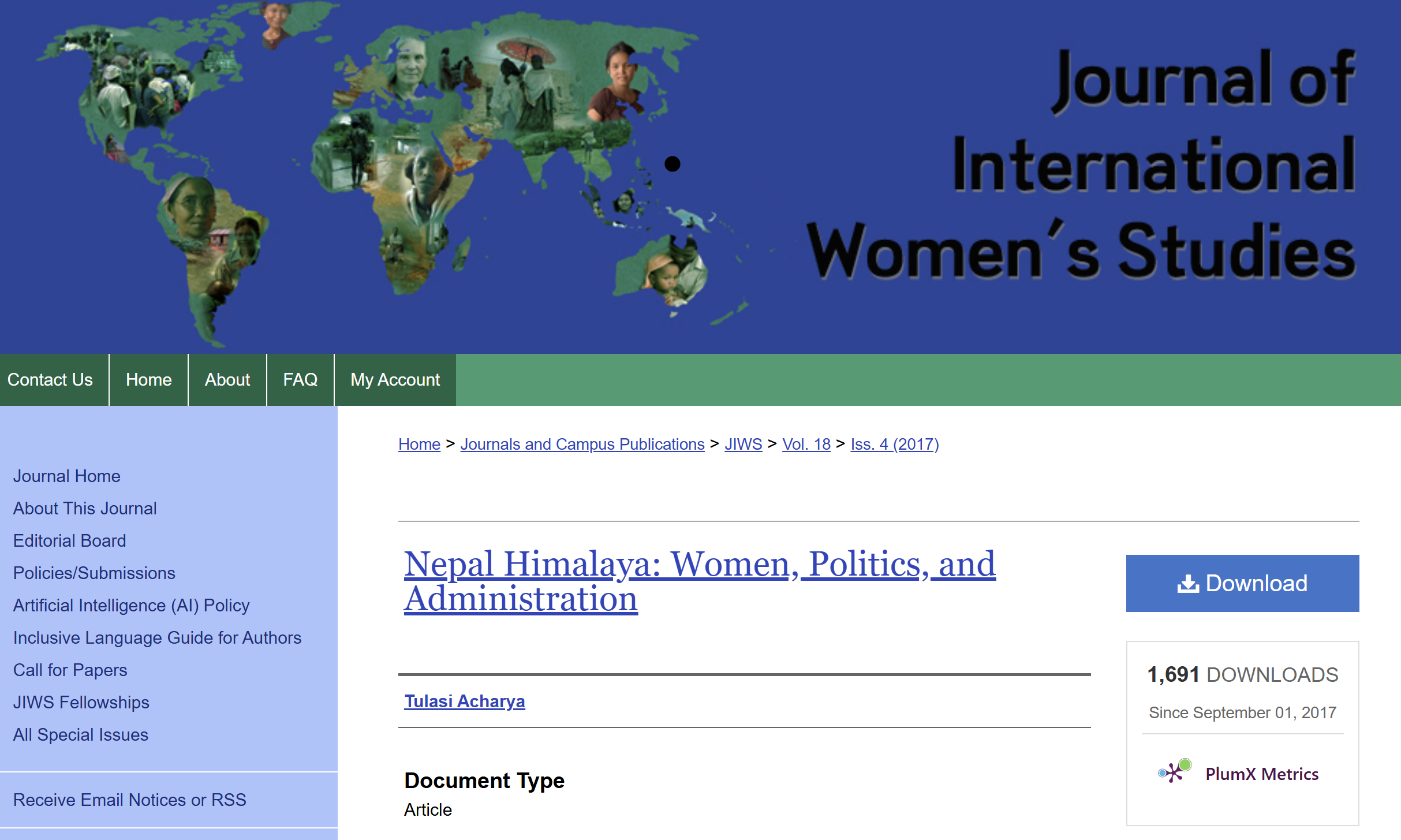Viewport: 1401px width, 840px height.
Task: Click the download arrow icon
Action: click(x=1188, y=584)
